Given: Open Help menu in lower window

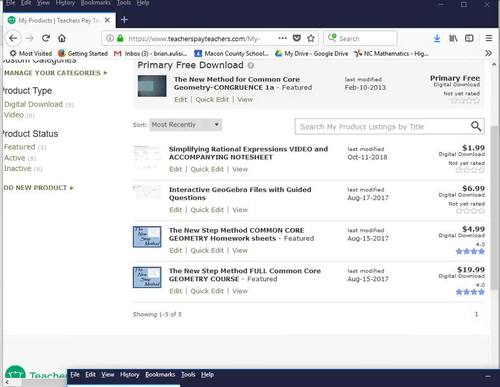Looking at the screenshot, I should [207, 375].
